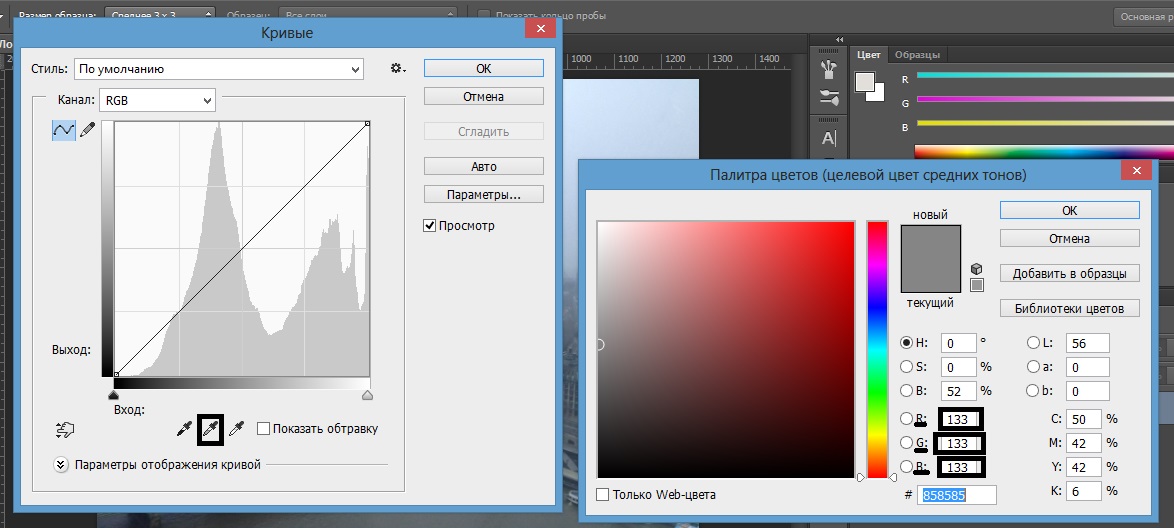Select the H hue radio button
The width and height of the screenshot is (1174, 528).
click(x=907, y=342)
